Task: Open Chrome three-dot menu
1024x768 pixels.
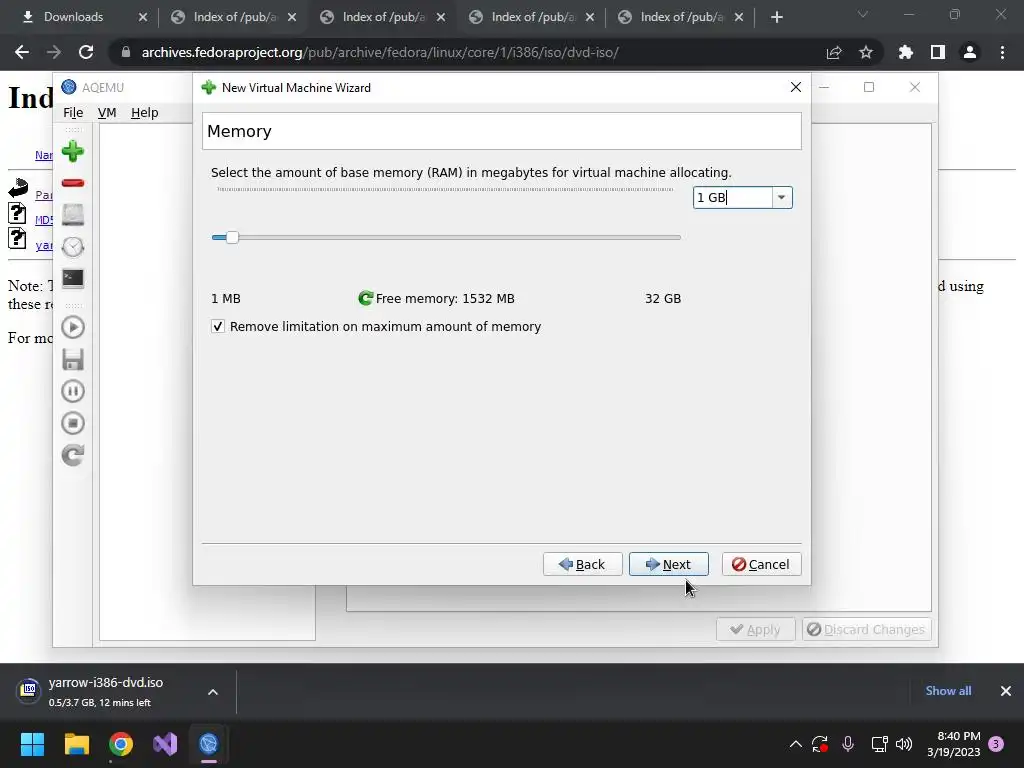Action: 1002,52
